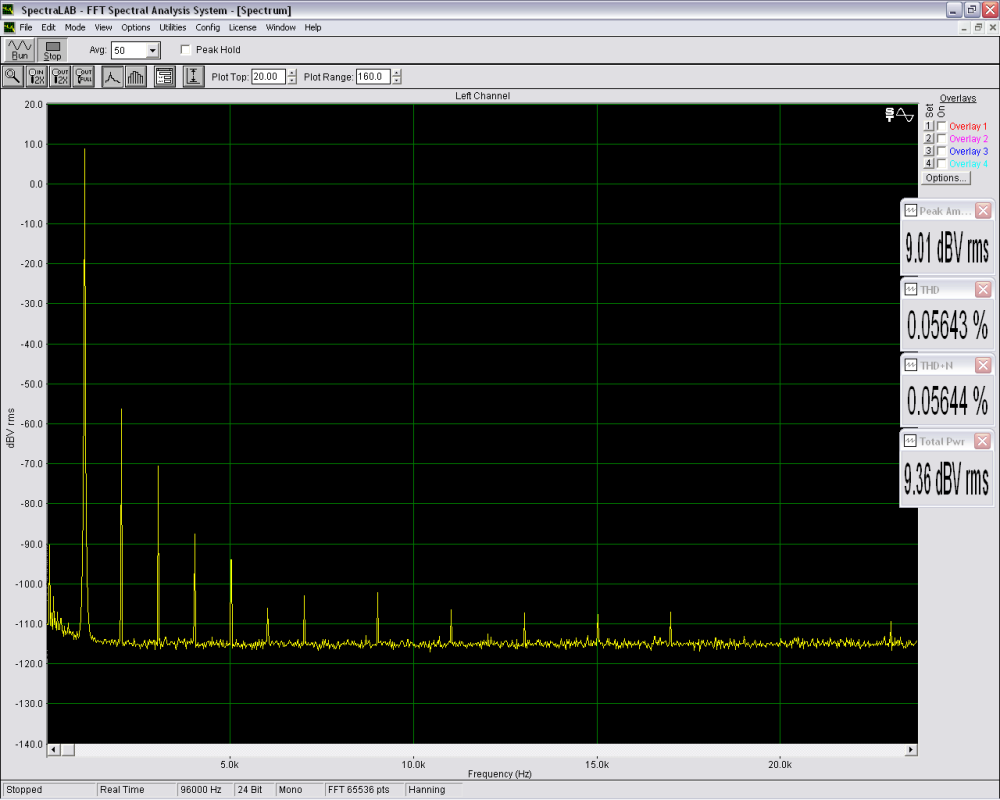Decrease Plot Top with the down arrow
This screenshot has height=800, width=1000.
pyautogui.click(x=292, y=81)
